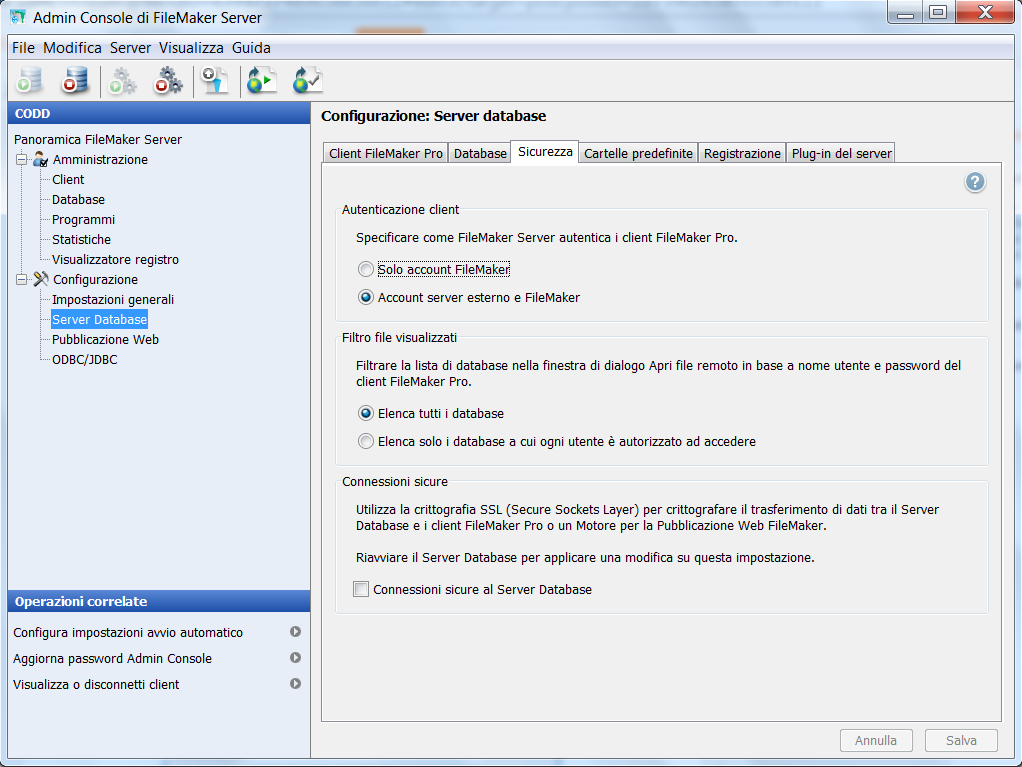
Task: Click the CODD server header
Action: 159,113
